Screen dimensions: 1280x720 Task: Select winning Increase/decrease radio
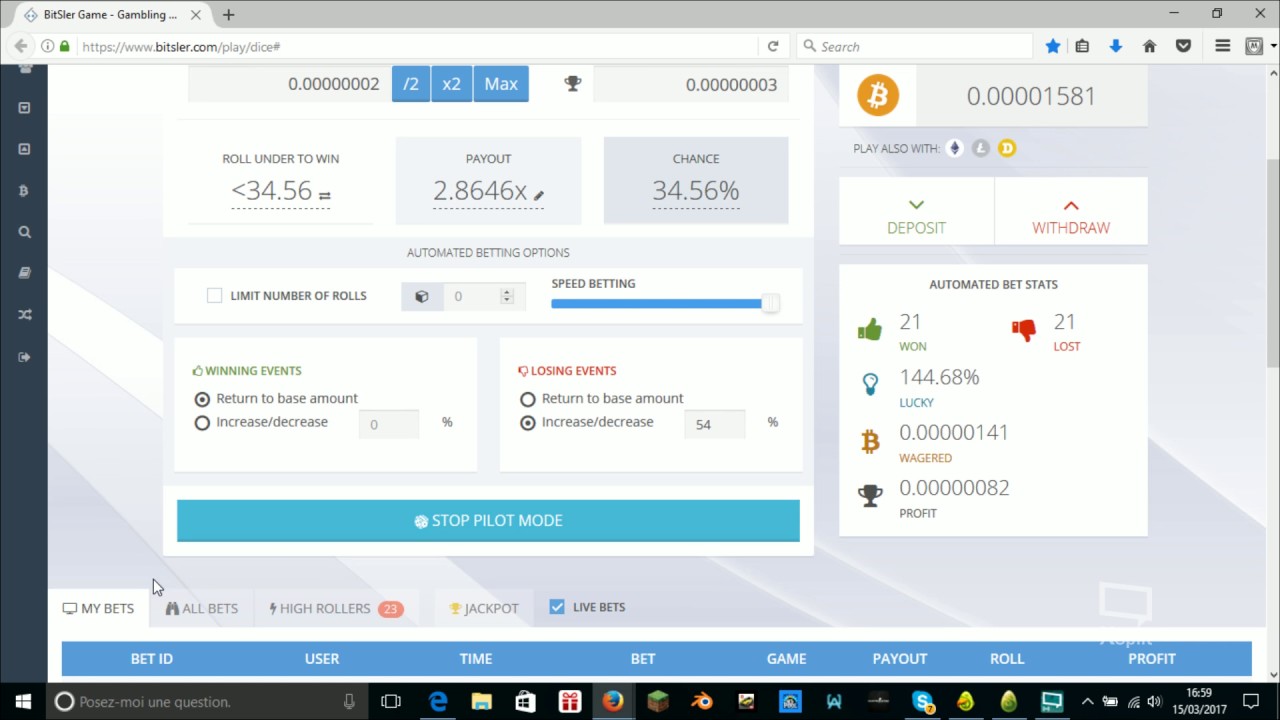203,423
